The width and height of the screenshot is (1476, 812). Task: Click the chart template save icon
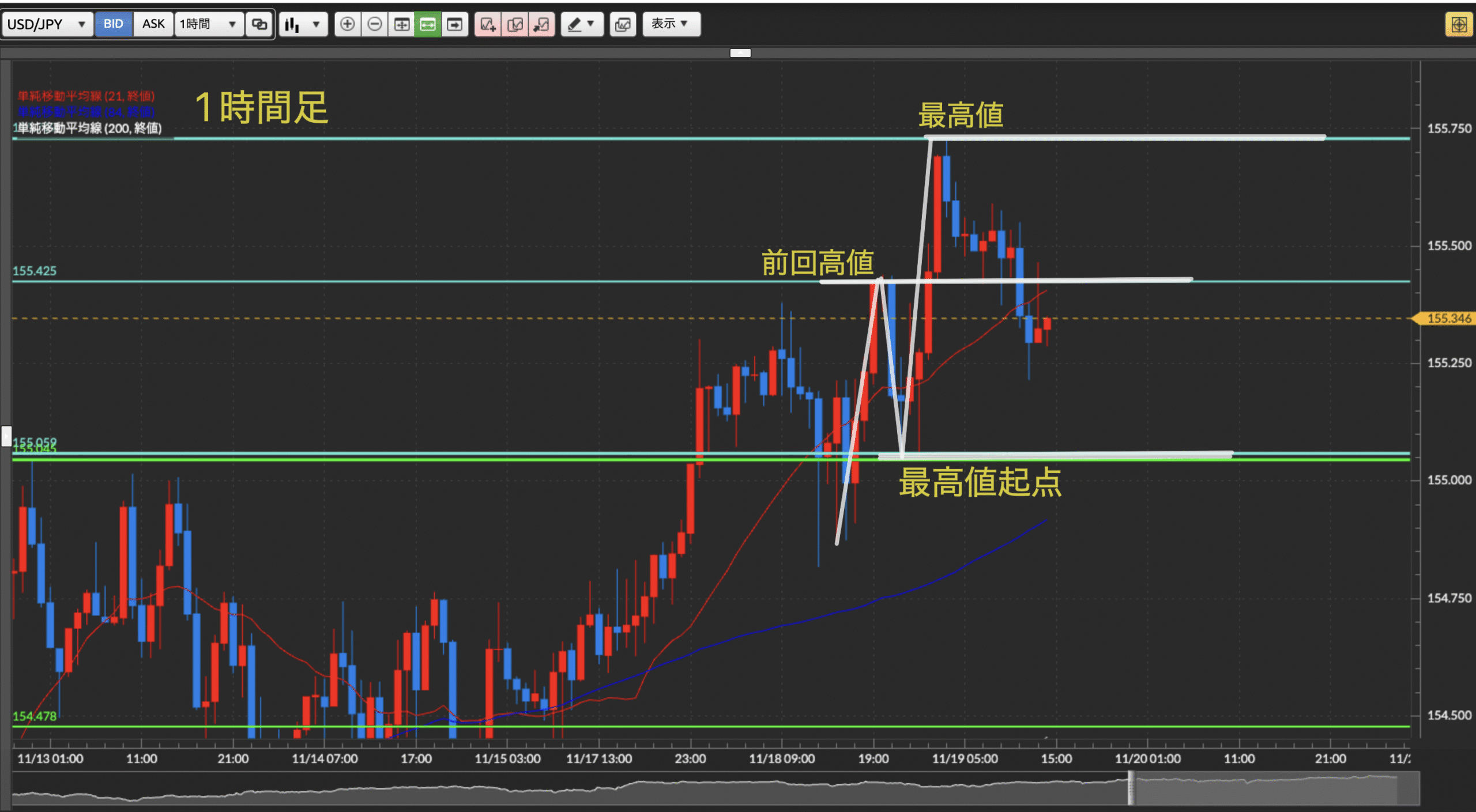(x=623, y=24)
